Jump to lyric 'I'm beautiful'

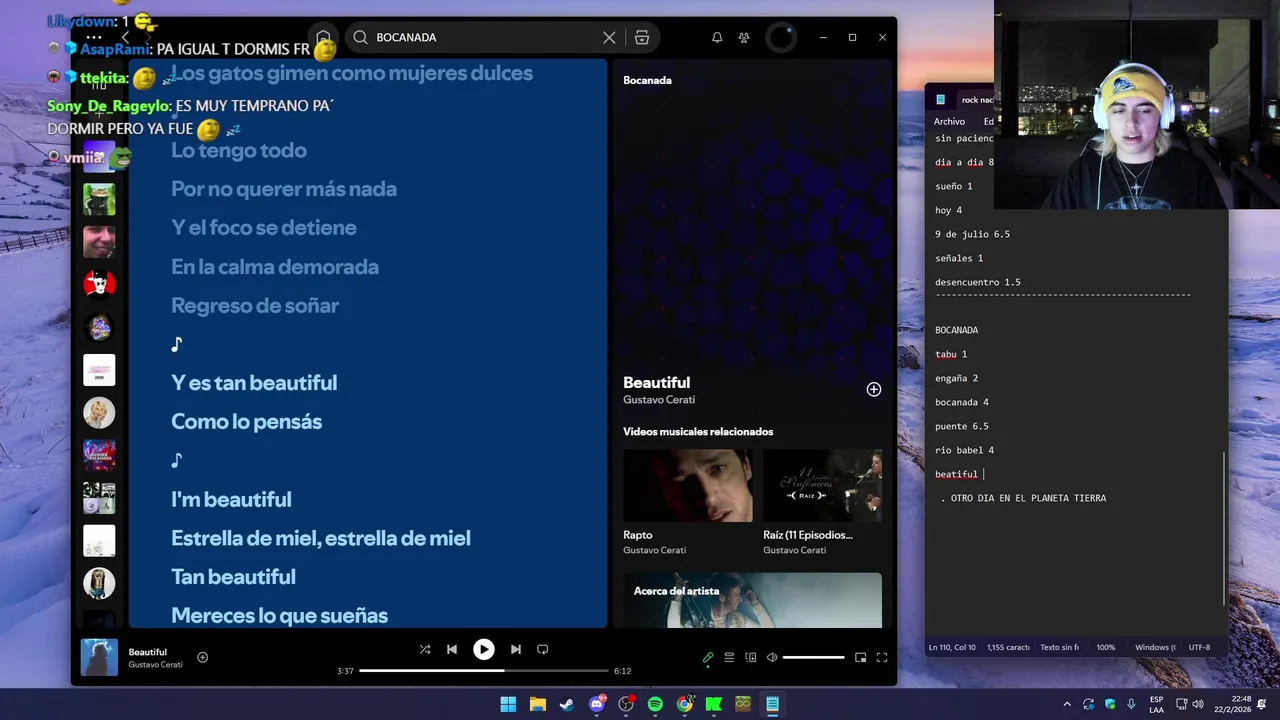pos(231,499)
